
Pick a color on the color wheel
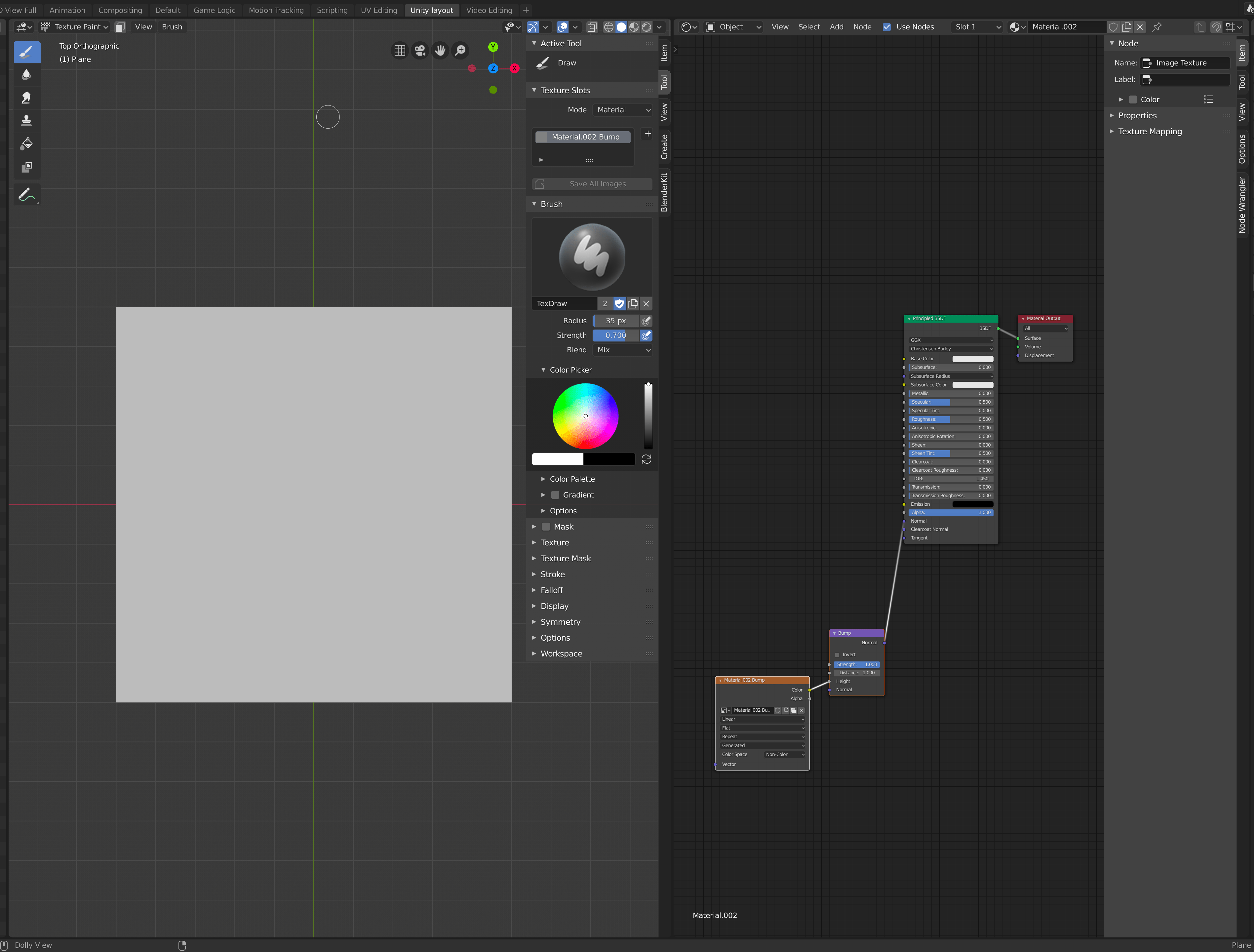click(x=586, y=416)
